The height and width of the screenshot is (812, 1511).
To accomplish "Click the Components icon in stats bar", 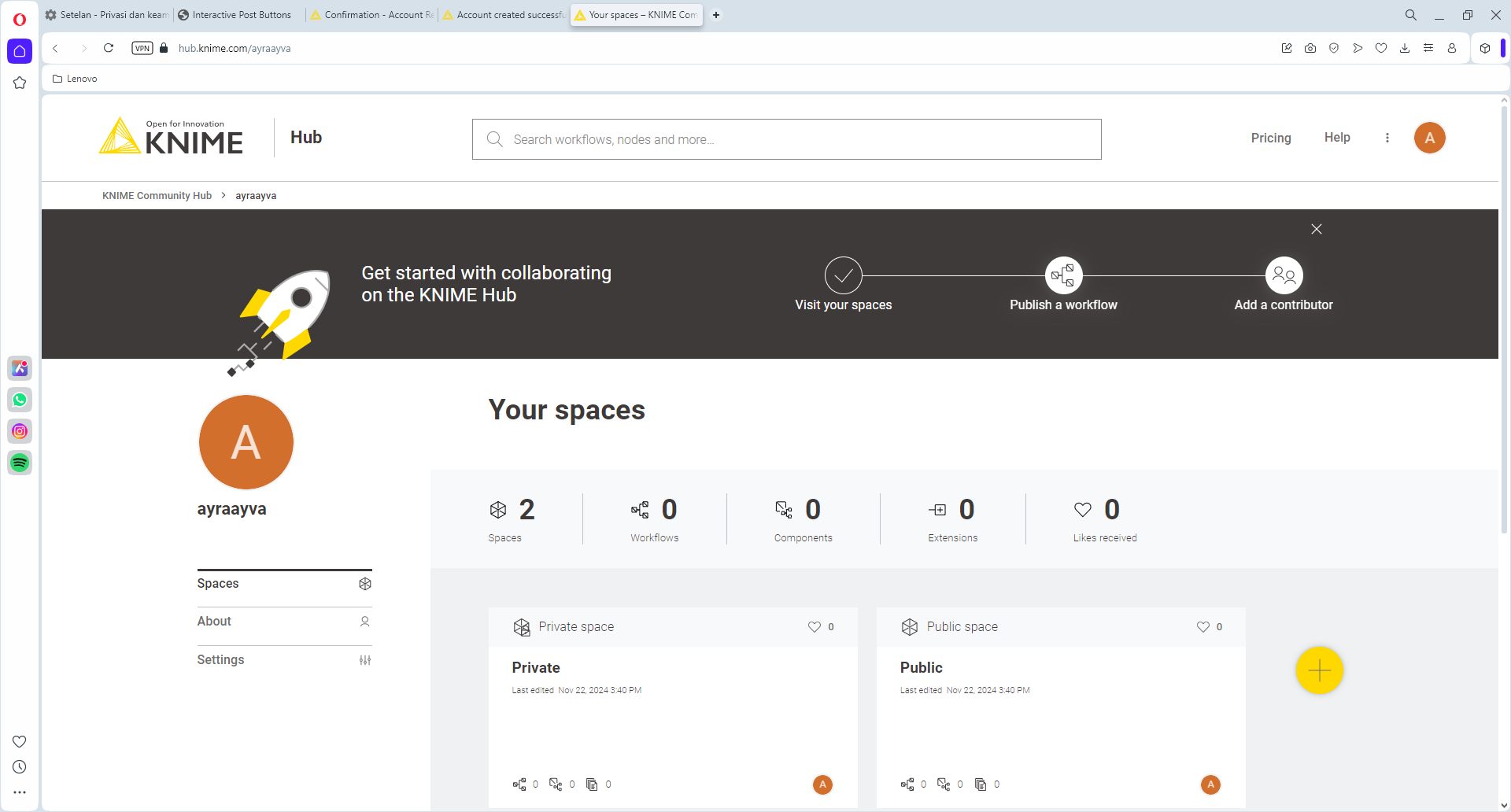I will point(784,510).
